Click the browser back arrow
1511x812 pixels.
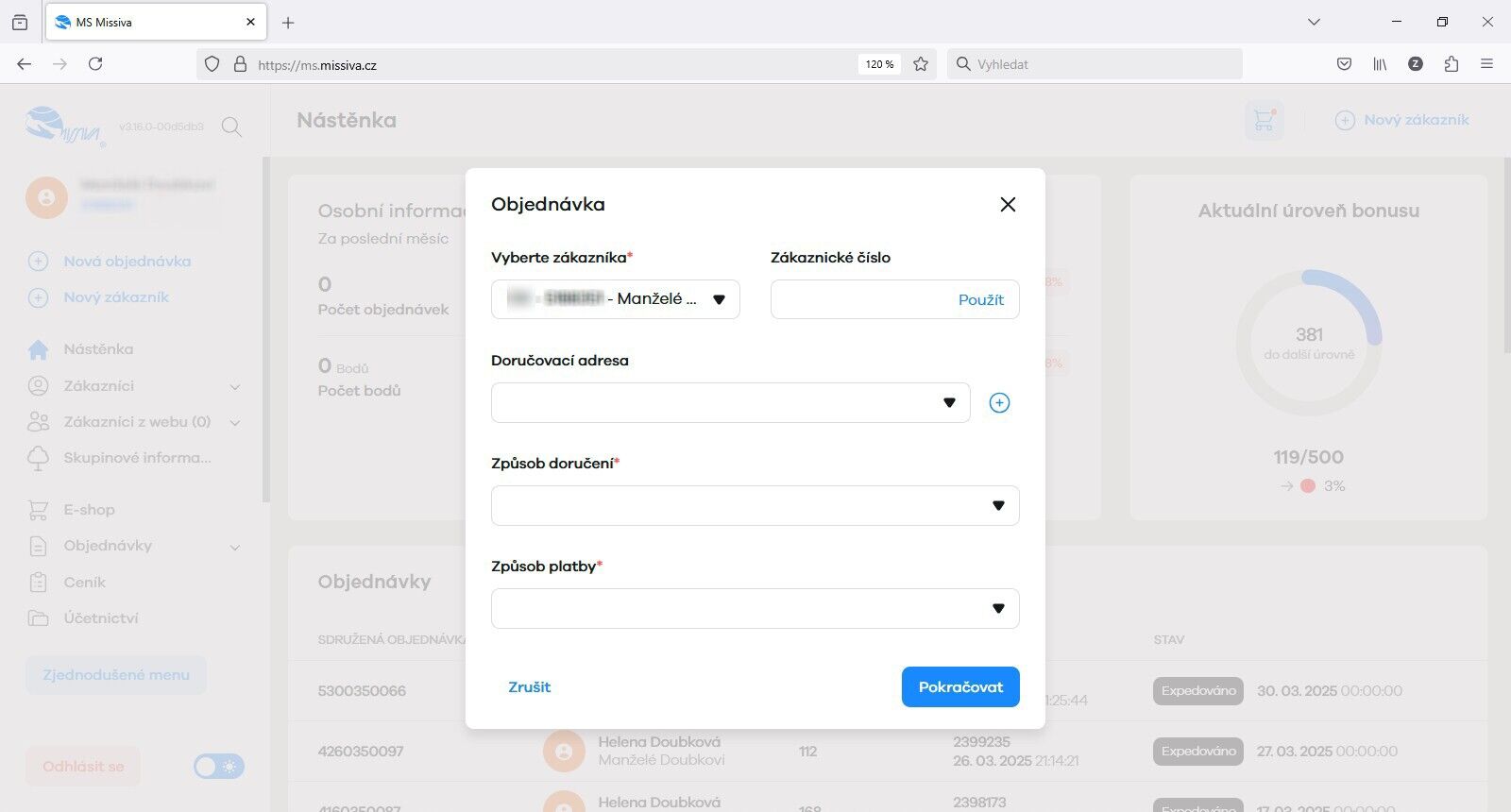(x=25, y=64)
